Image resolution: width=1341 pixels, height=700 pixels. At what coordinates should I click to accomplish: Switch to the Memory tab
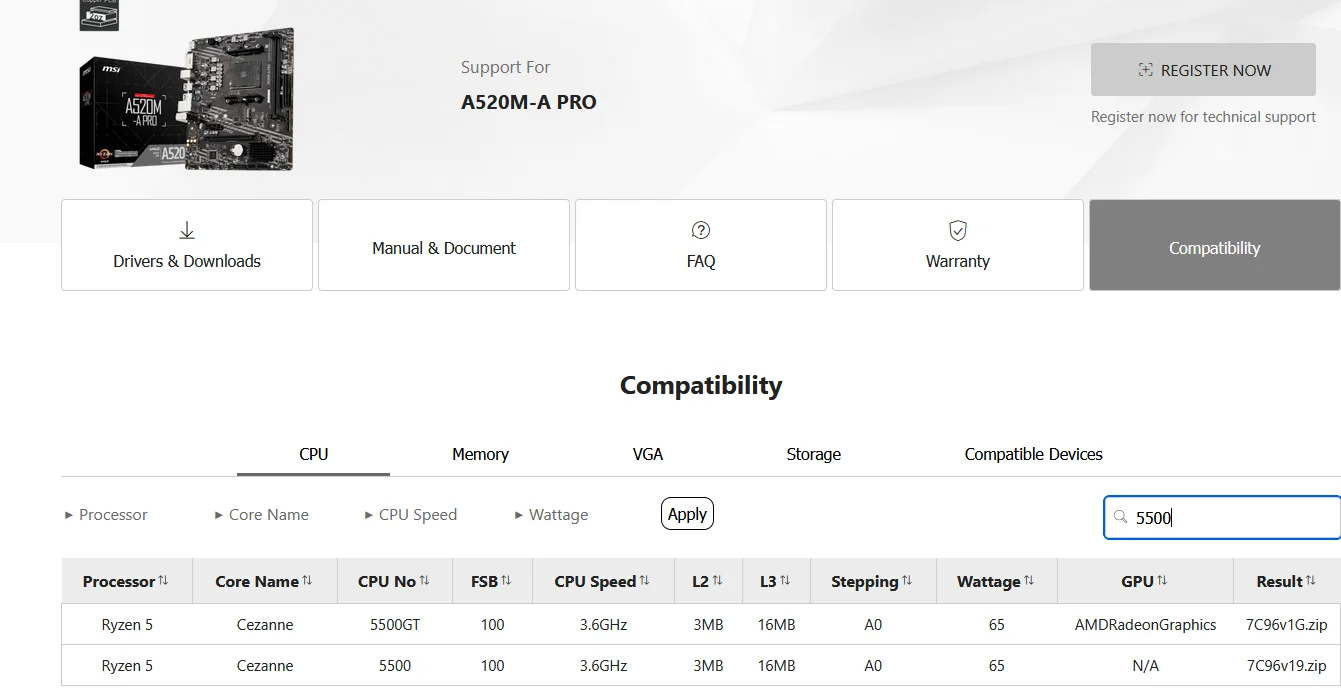(480, 454)
